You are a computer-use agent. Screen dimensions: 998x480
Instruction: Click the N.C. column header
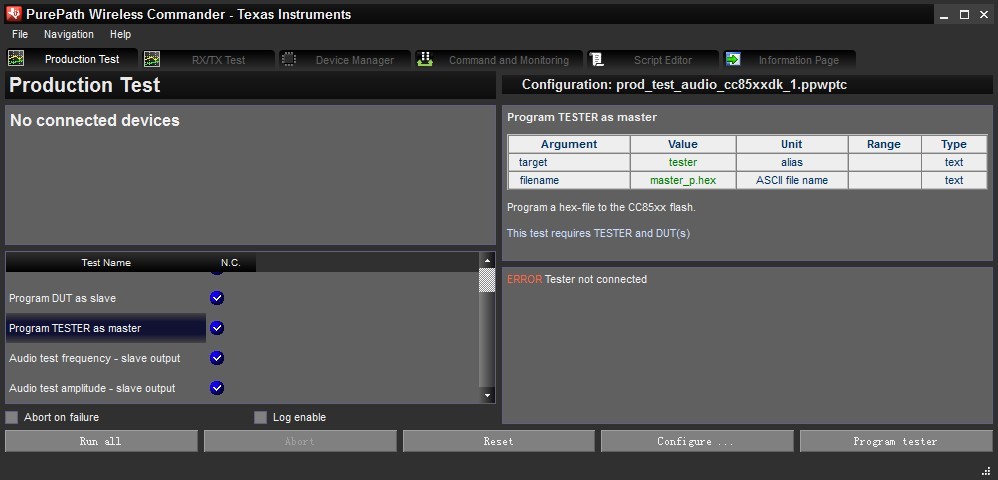click(231, 262)
